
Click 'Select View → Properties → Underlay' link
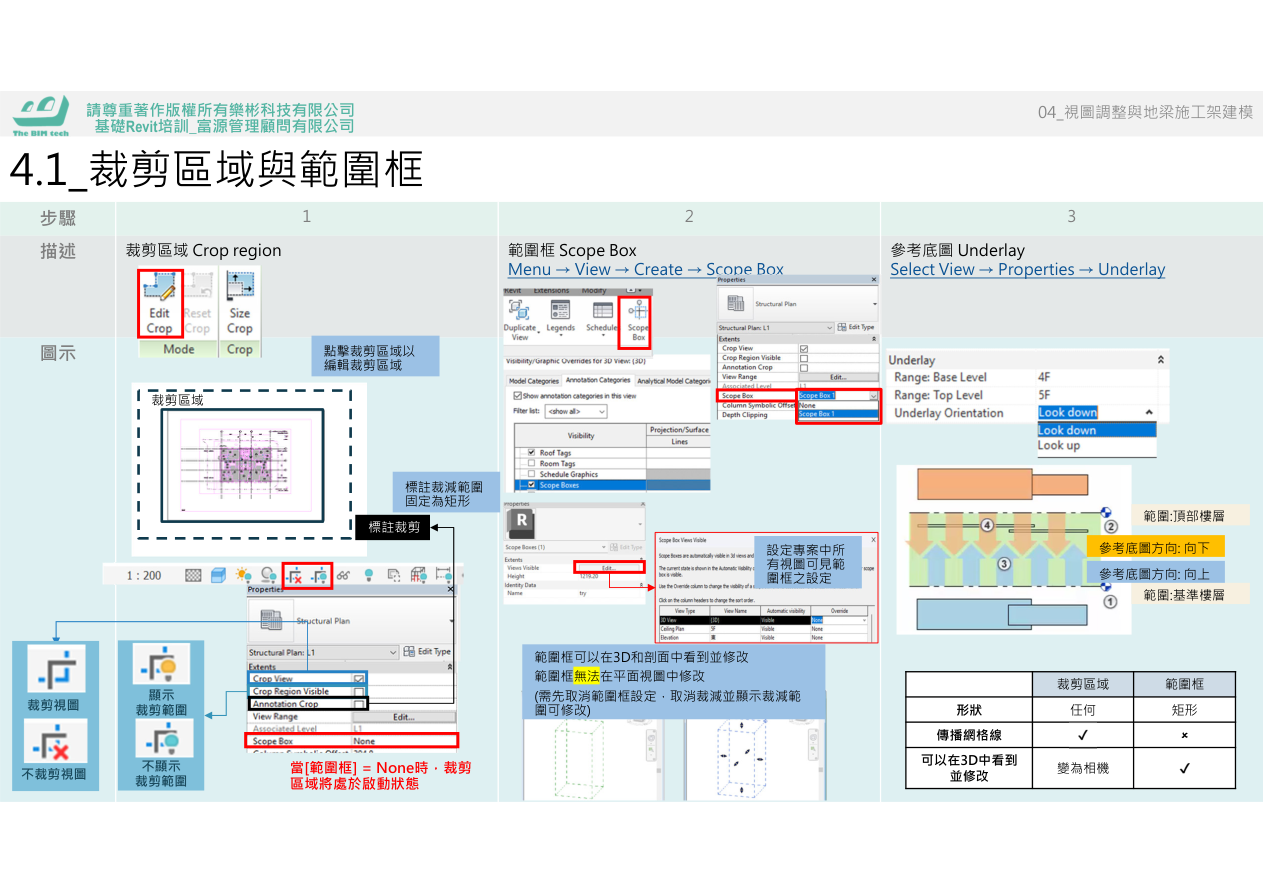point(1027,270)
